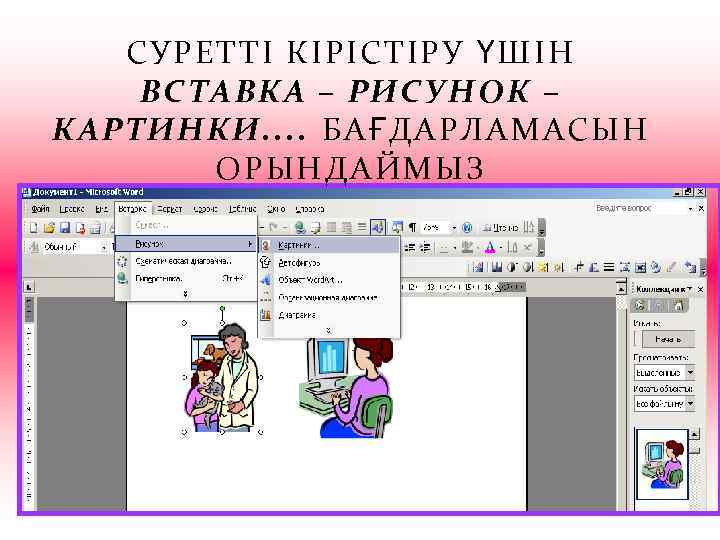This screenshot has width=720, height=540.
Task: Expand the Рисунок submenu's hidden items chevron
Action: coord(328,330)
